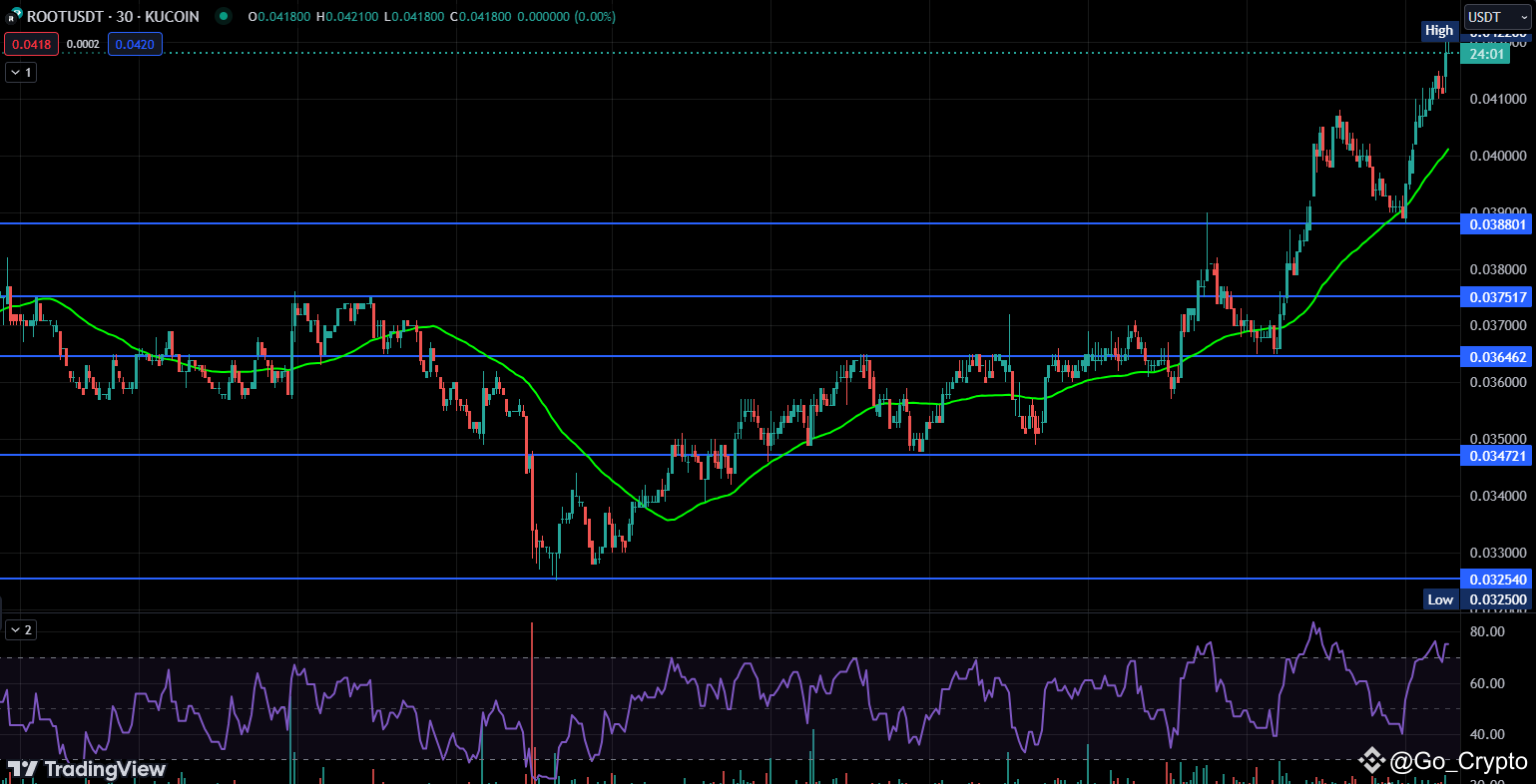Click the High price marker label
The image size is (1536, 784).
[1439, 31]
